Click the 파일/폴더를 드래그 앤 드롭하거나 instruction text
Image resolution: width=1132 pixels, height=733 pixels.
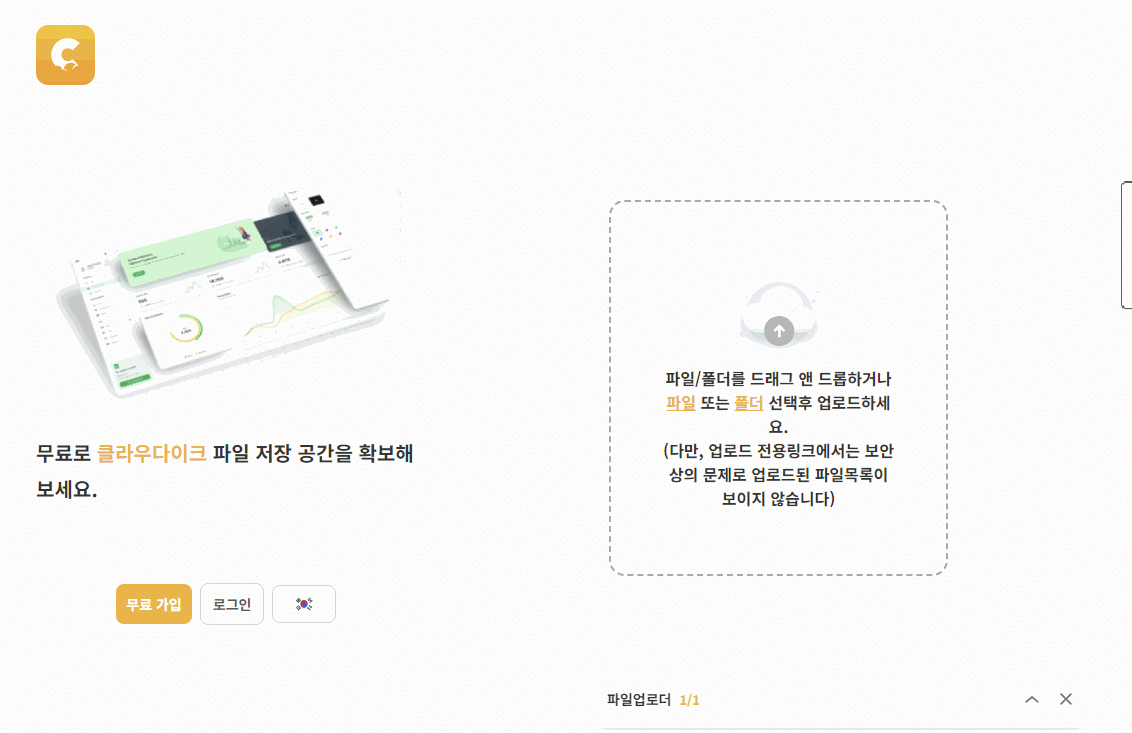pyautogui.click(x=778, y=379)
